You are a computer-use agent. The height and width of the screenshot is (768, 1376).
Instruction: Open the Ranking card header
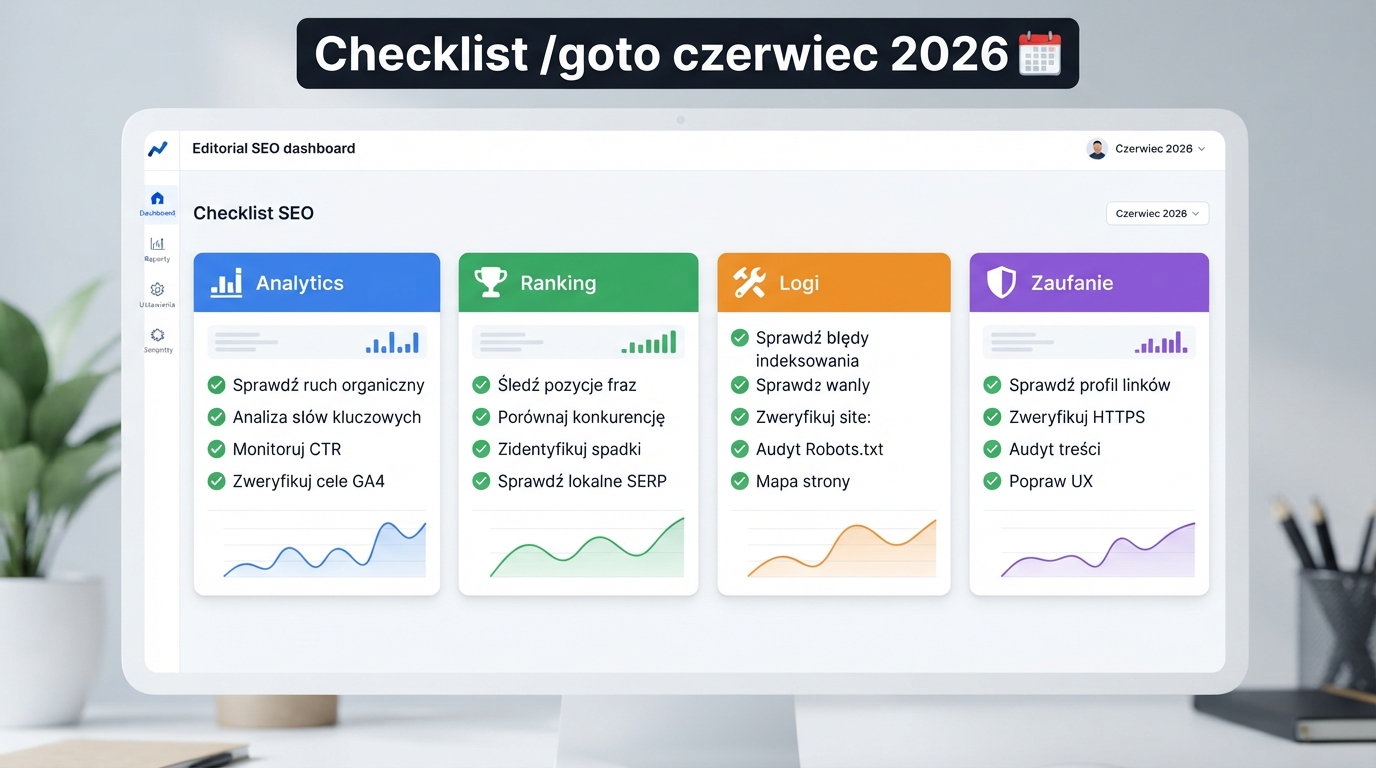[x=578, y=282]
